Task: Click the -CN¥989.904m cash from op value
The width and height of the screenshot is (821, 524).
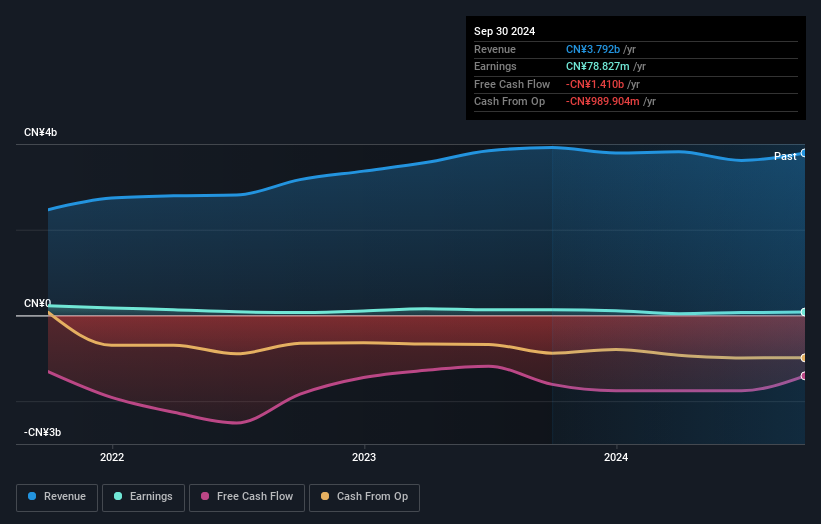Action: click(603, 102)
